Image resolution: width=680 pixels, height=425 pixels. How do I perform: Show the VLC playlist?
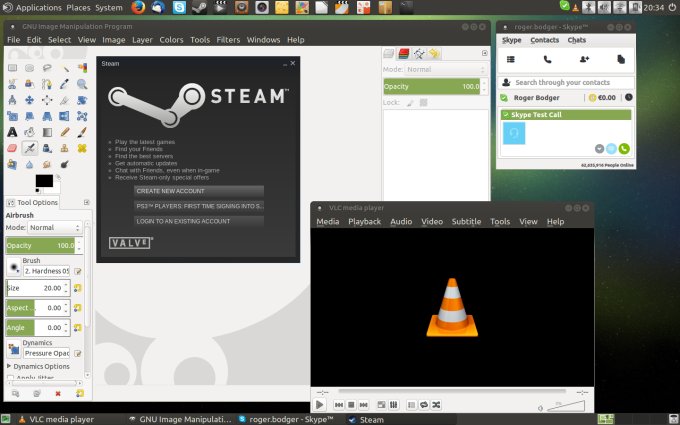pos(411,405)
